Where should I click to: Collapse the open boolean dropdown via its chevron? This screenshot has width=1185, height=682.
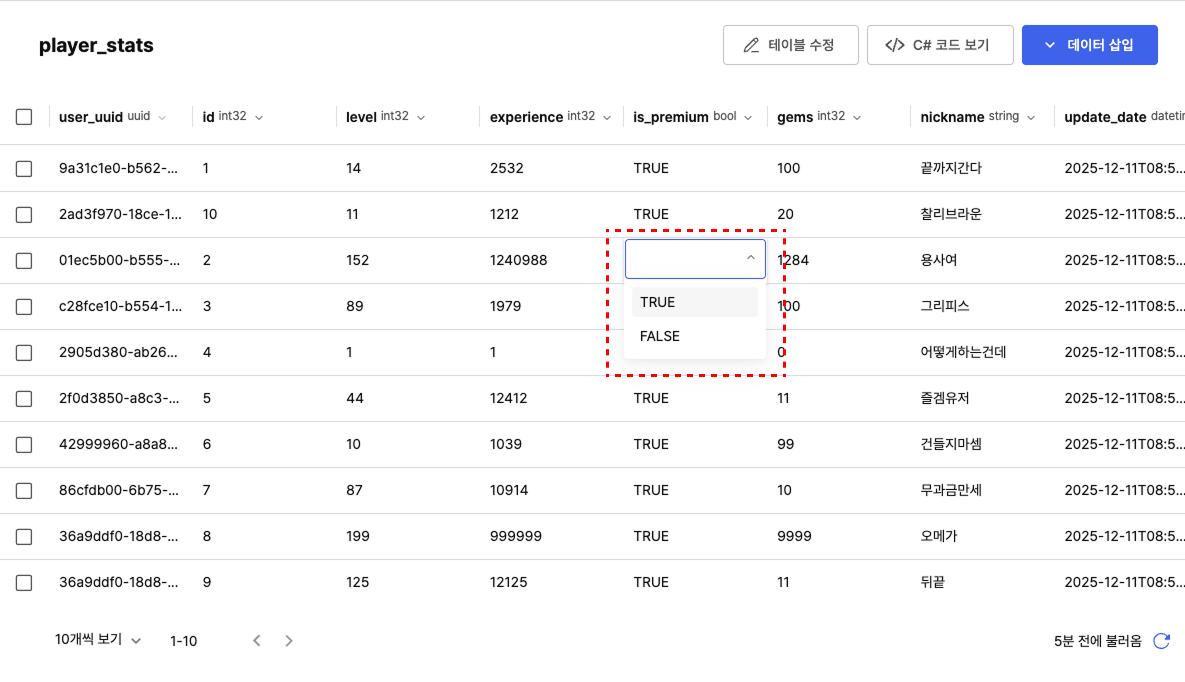point(751,258)
